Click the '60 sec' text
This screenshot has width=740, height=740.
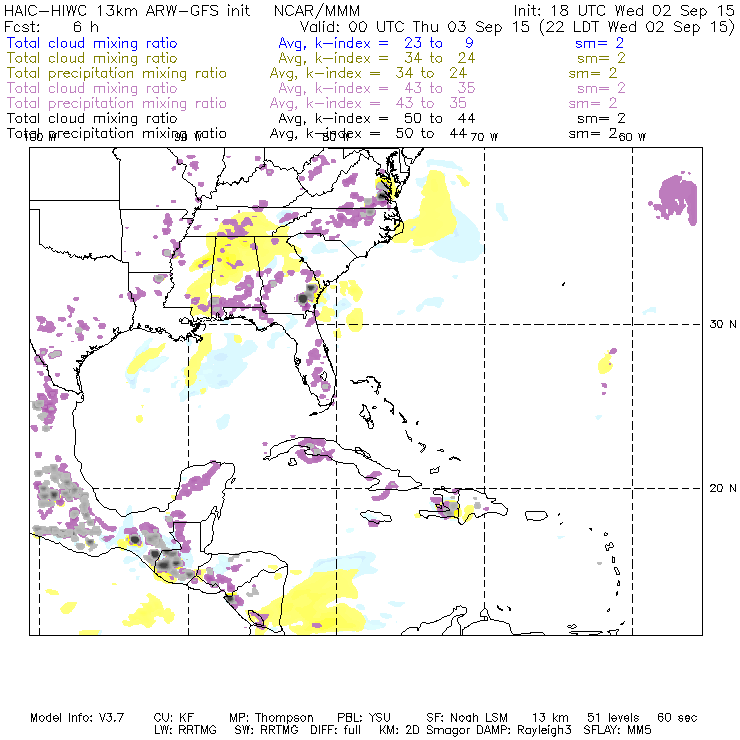coord(677,718)
